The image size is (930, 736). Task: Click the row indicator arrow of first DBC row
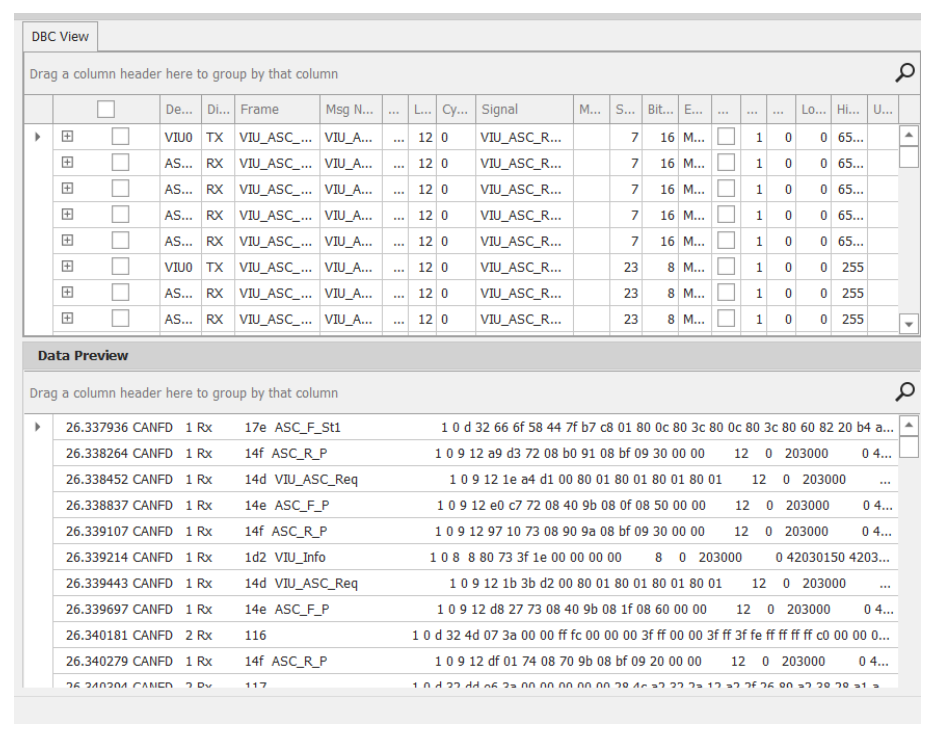tap(38, 137)
